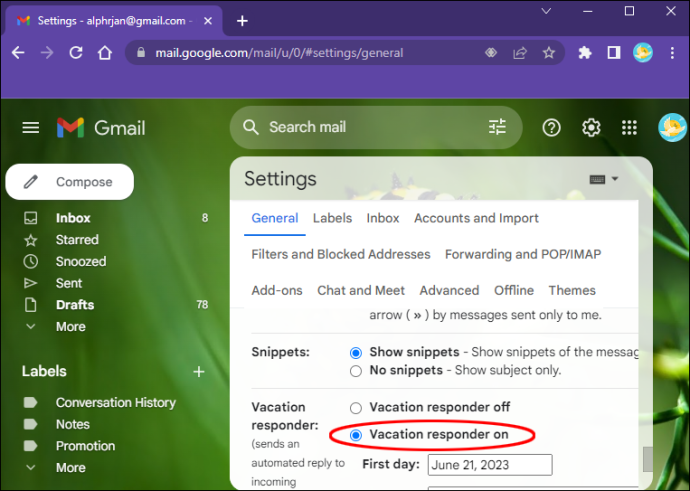Screen dimensions: 690x491
Task: Click the diamond icon in address bar
Action: tap(491, 53)
